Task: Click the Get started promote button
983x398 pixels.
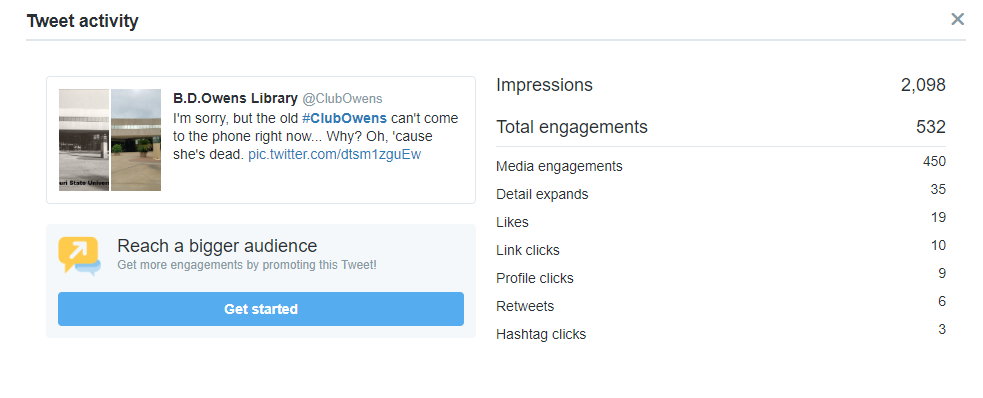Action: (x=261, y=309)
